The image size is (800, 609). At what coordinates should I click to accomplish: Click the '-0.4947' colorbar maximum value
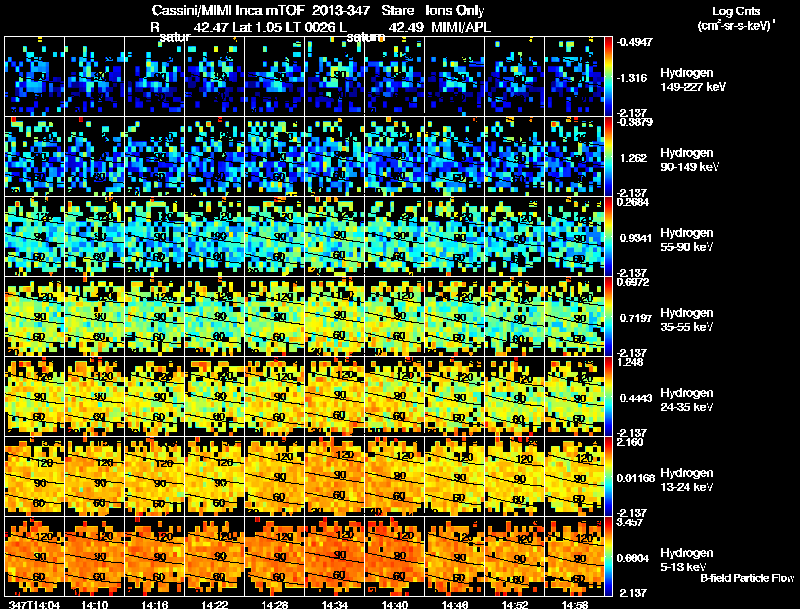[x=635, y=42]
